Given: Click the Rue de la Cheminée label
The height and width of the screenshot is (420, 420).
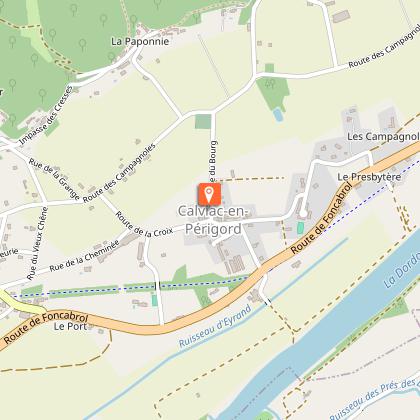Looking at the screenshot, I should coord(84,256).
